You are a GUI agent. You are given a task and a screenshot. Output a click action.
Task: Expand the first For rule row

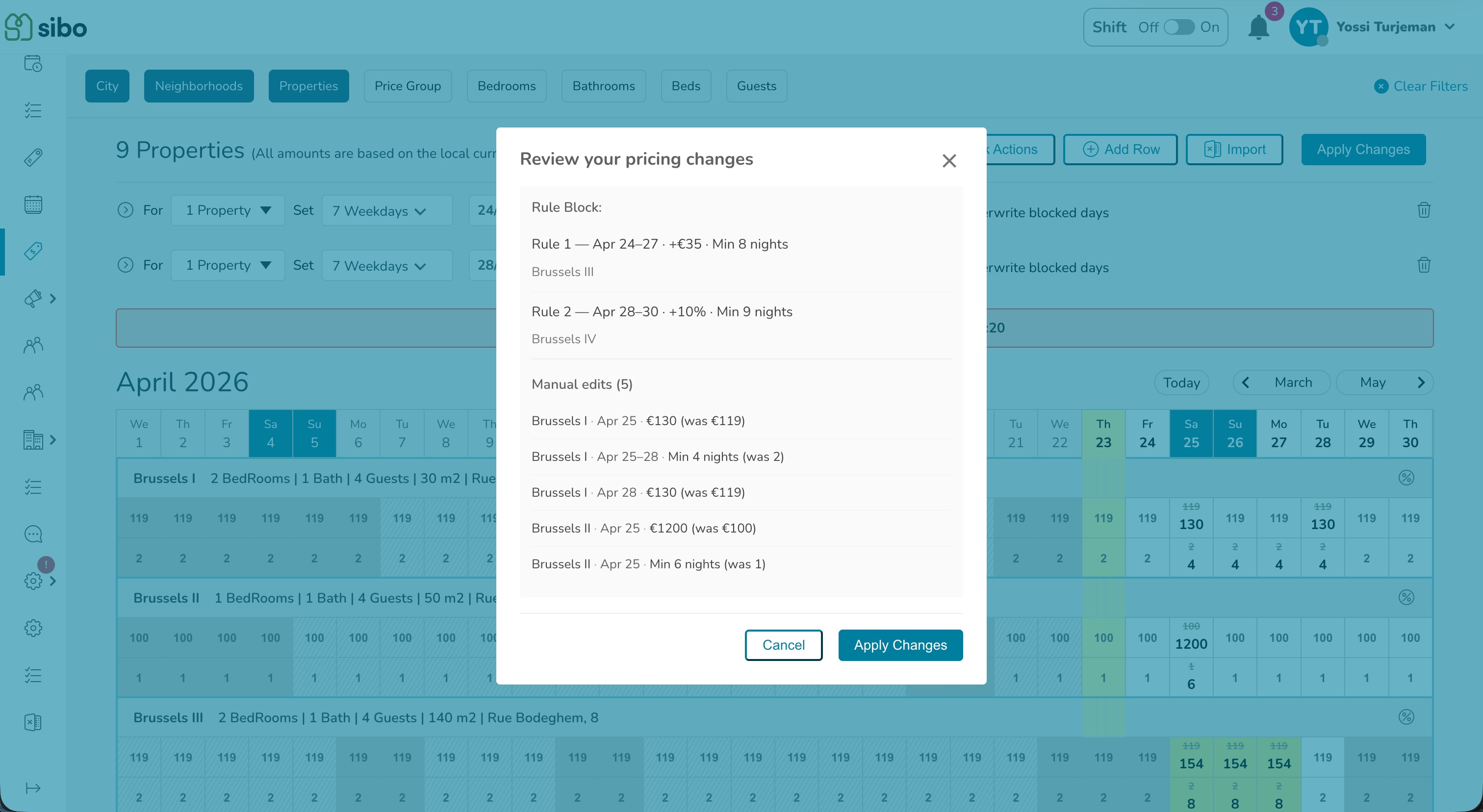click(125, 210)
